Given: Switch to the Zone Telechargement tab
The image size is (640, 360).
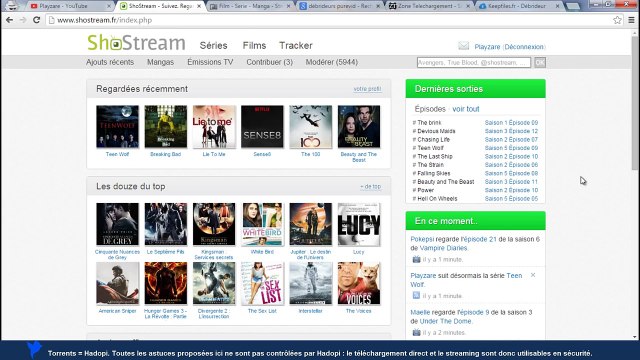Looking at the screenshot, I should click(428, 6).
